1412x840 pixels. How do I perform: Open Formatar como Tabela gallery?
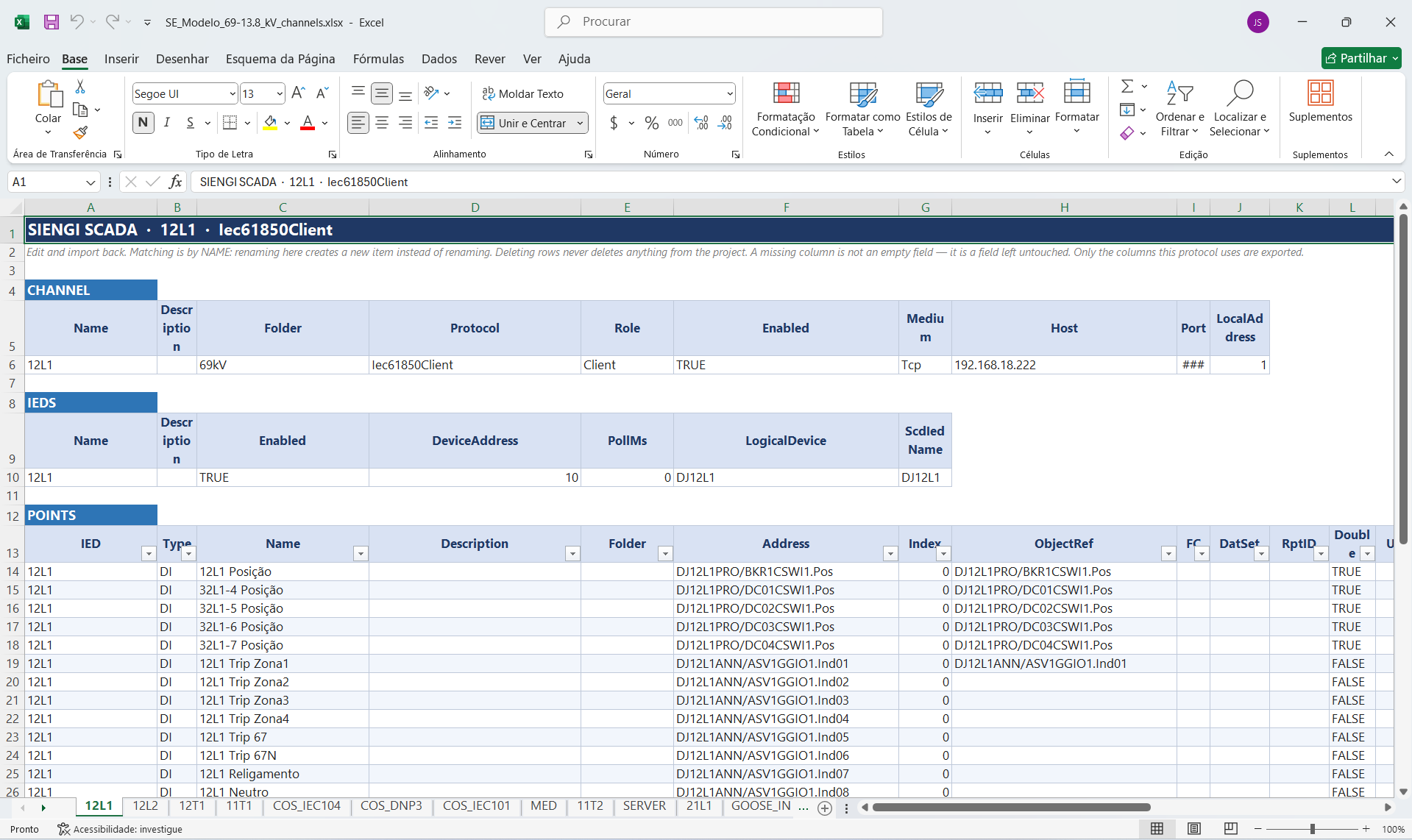862,109
